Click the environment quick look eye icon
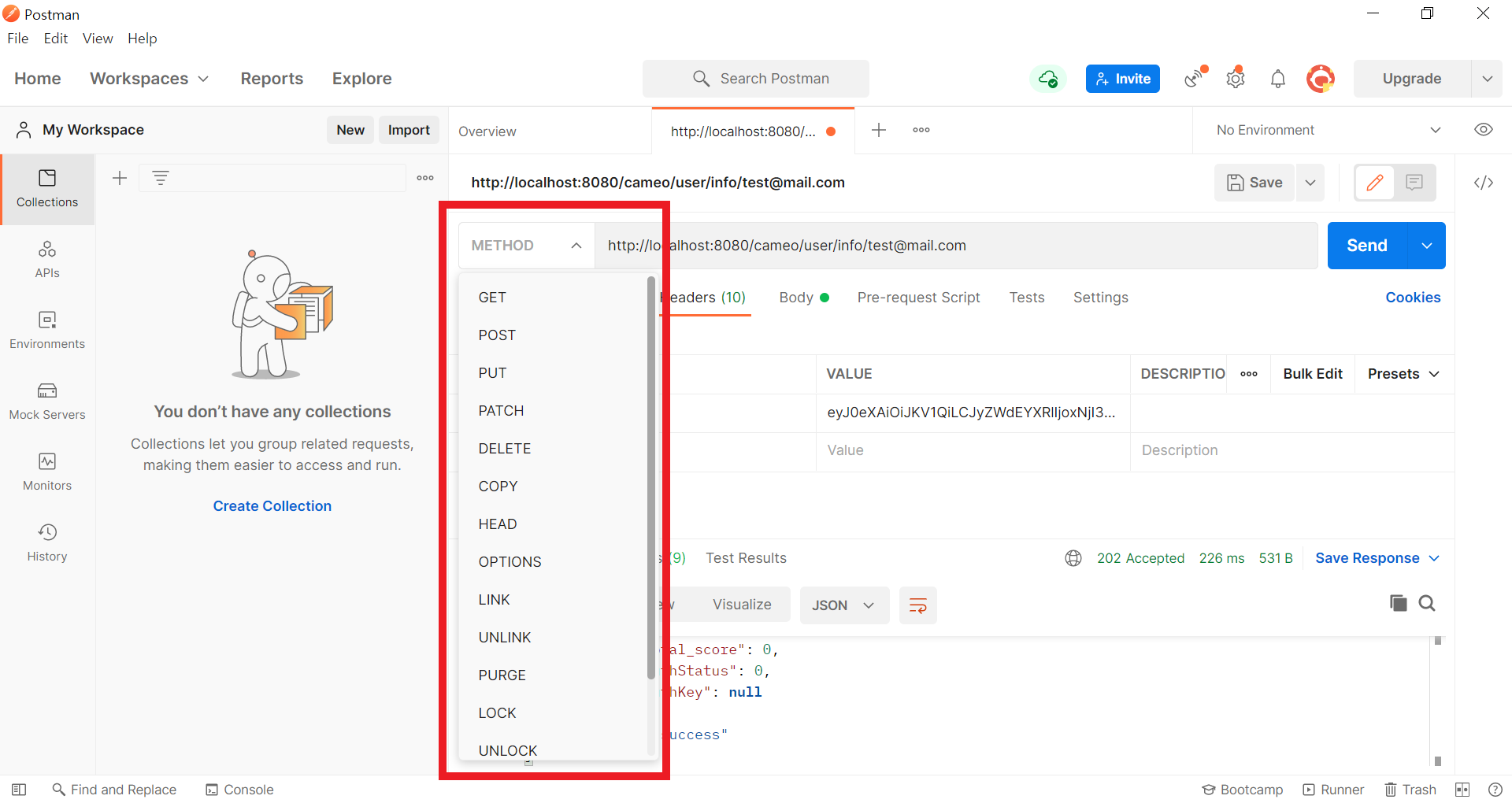 1483,130
